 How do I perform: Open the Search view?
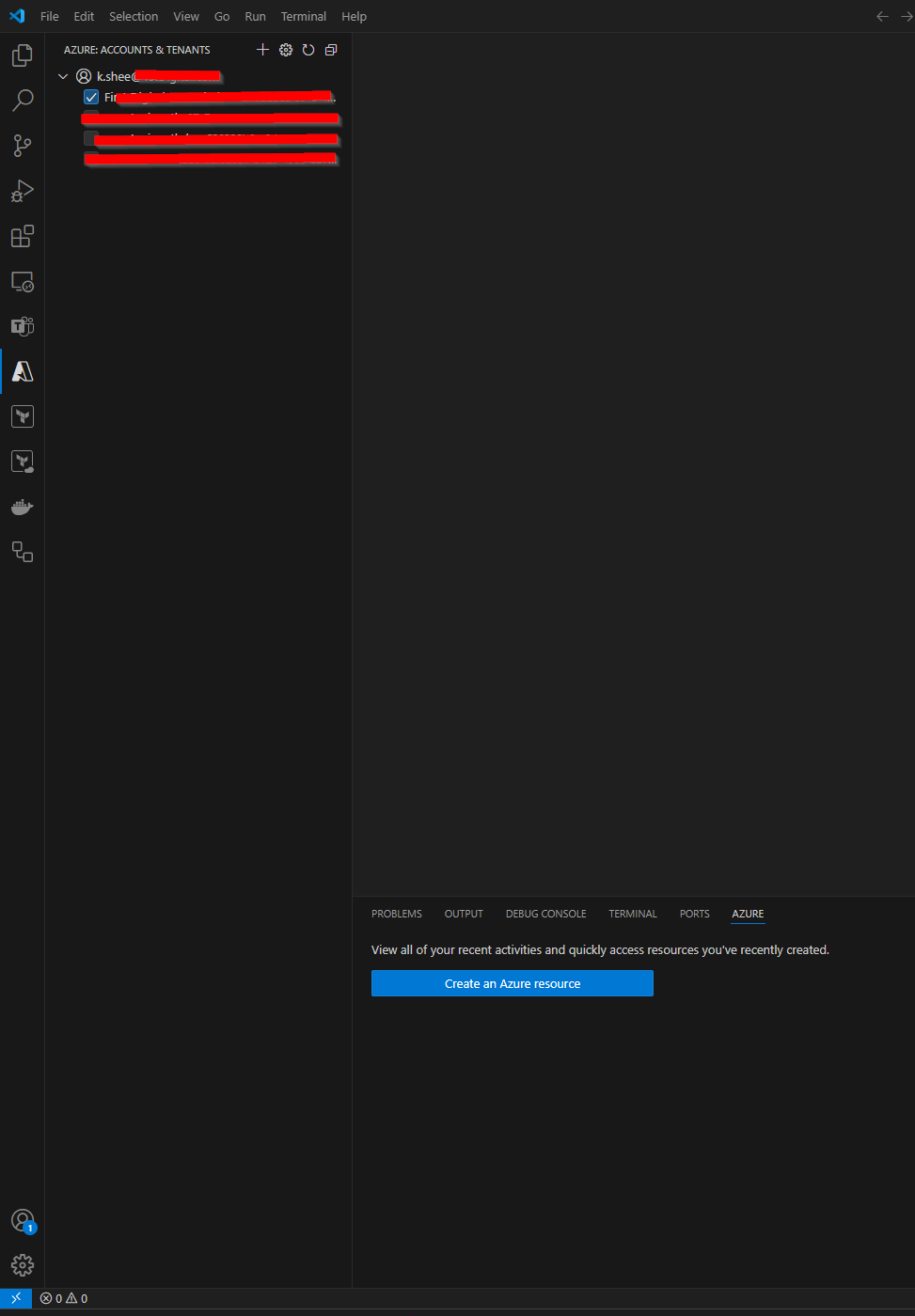pos(22,100)
